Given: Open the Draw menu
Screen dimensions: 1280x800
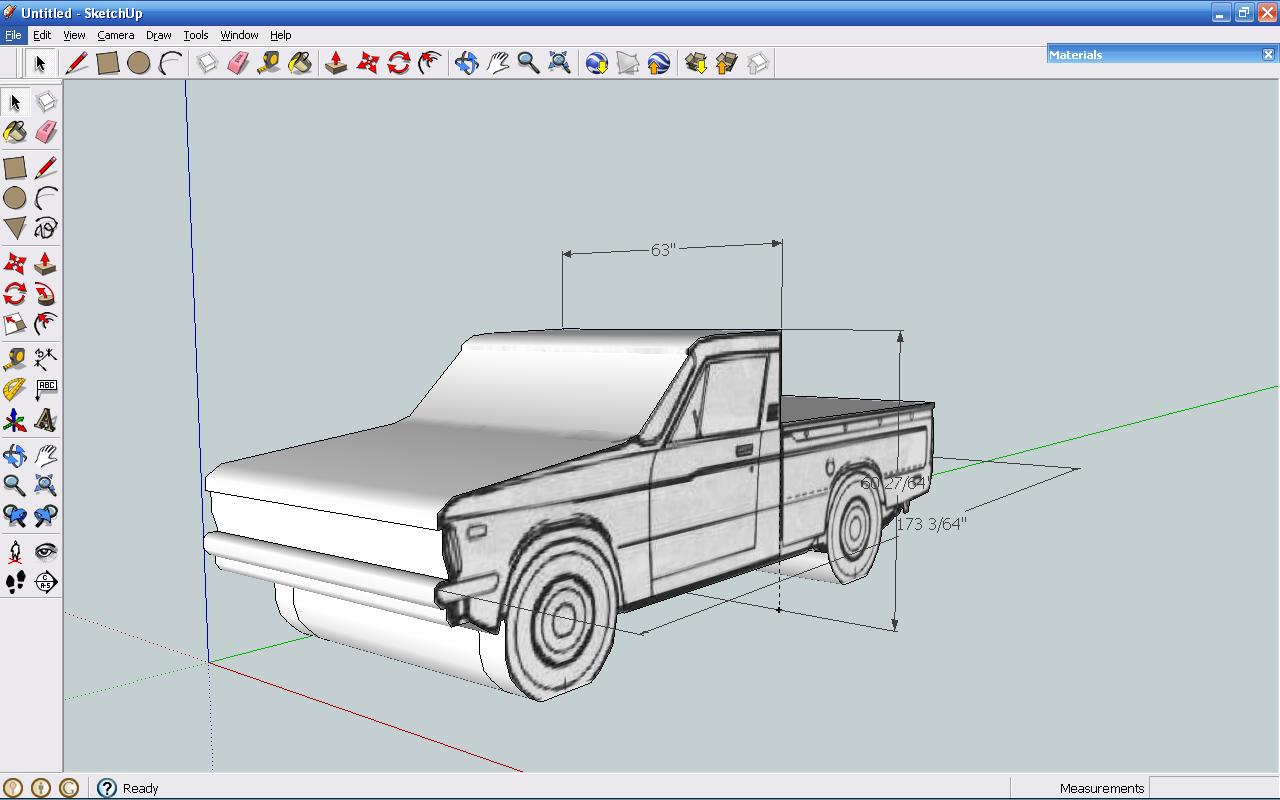Looking at the screenshot, I should coord(158,35).
